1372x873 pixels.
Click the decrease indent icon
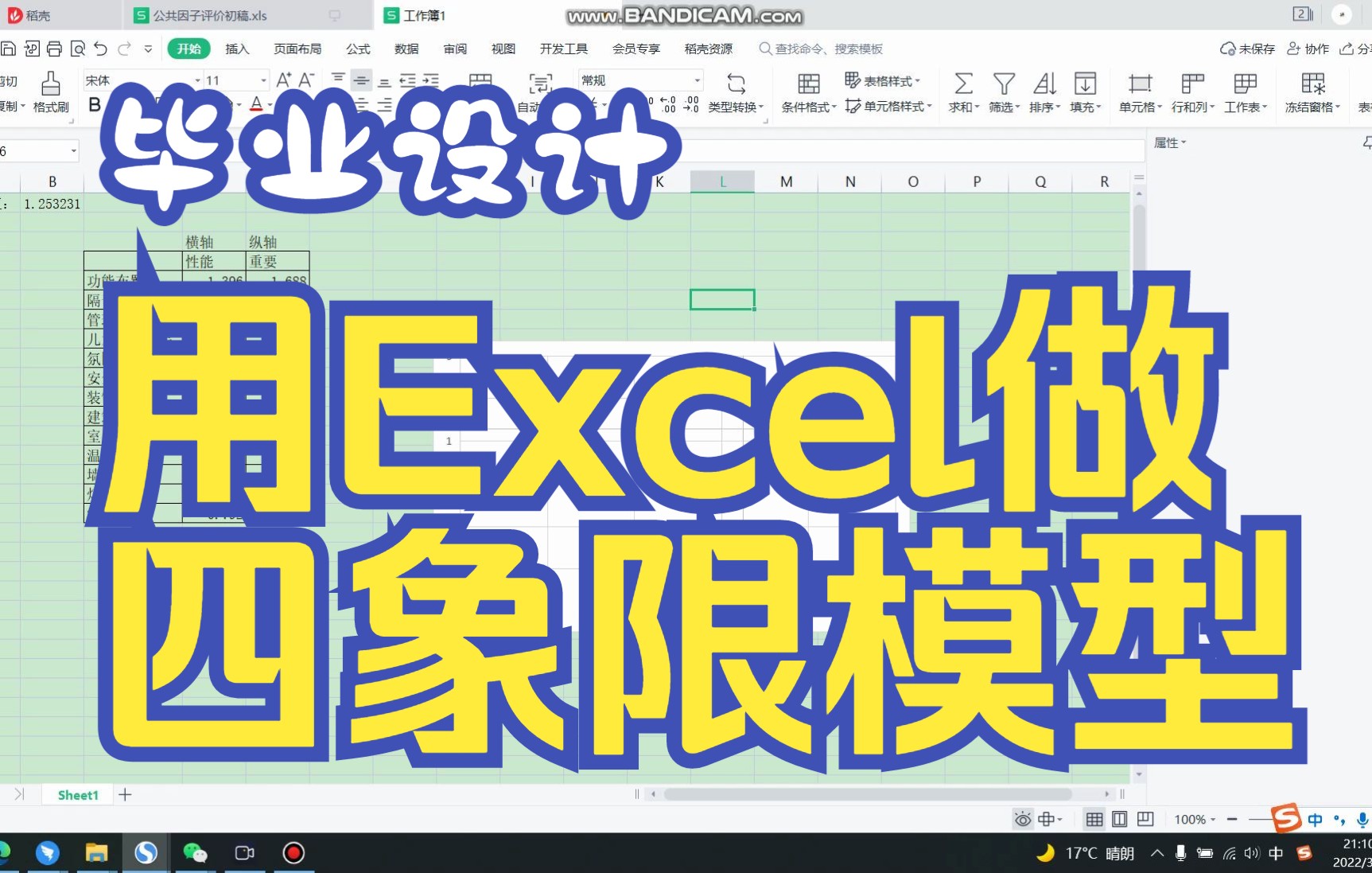coord(407,80)
